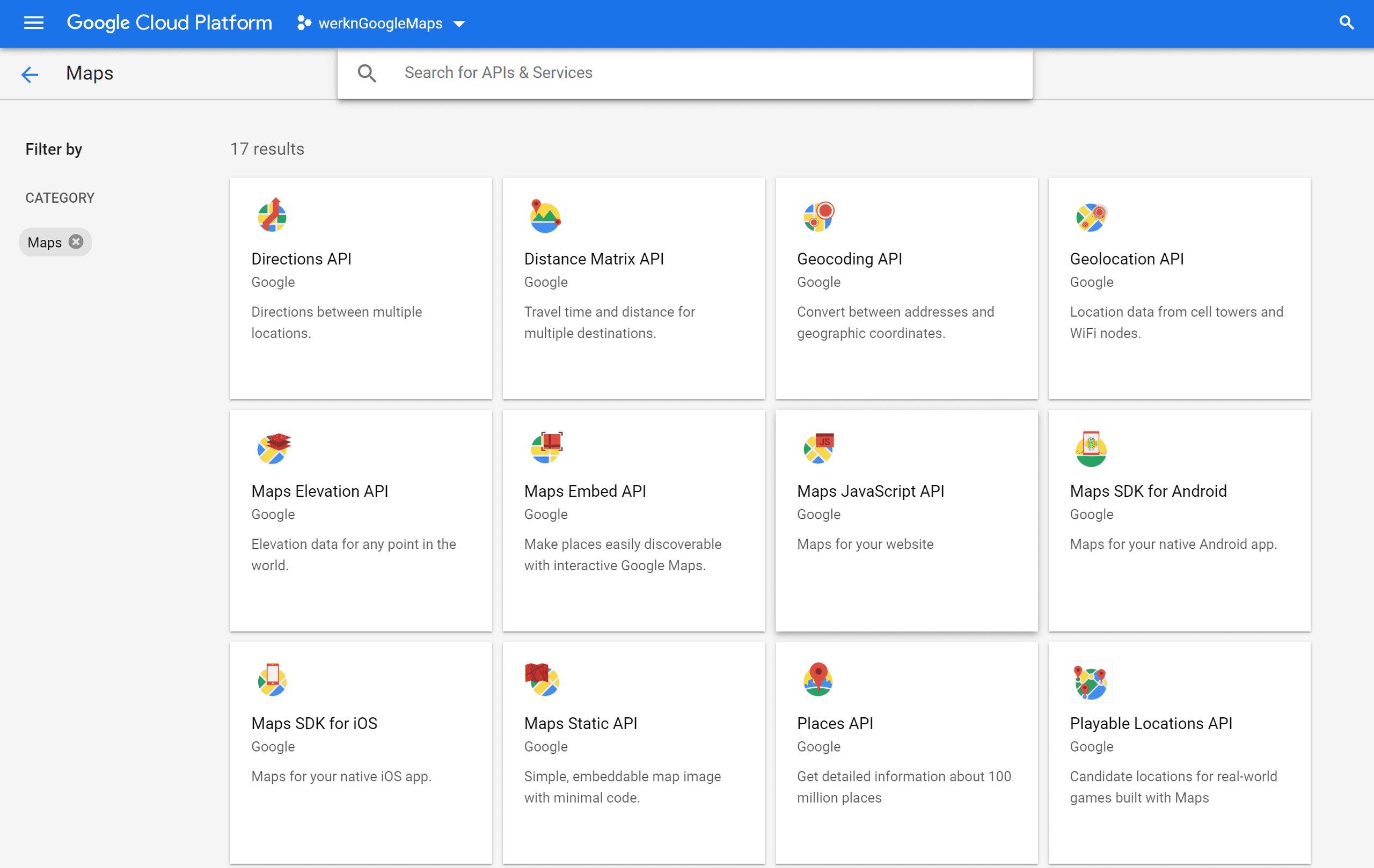Open the Geolocation API title
1374x868 pixels.
[x=1127, y=259]
